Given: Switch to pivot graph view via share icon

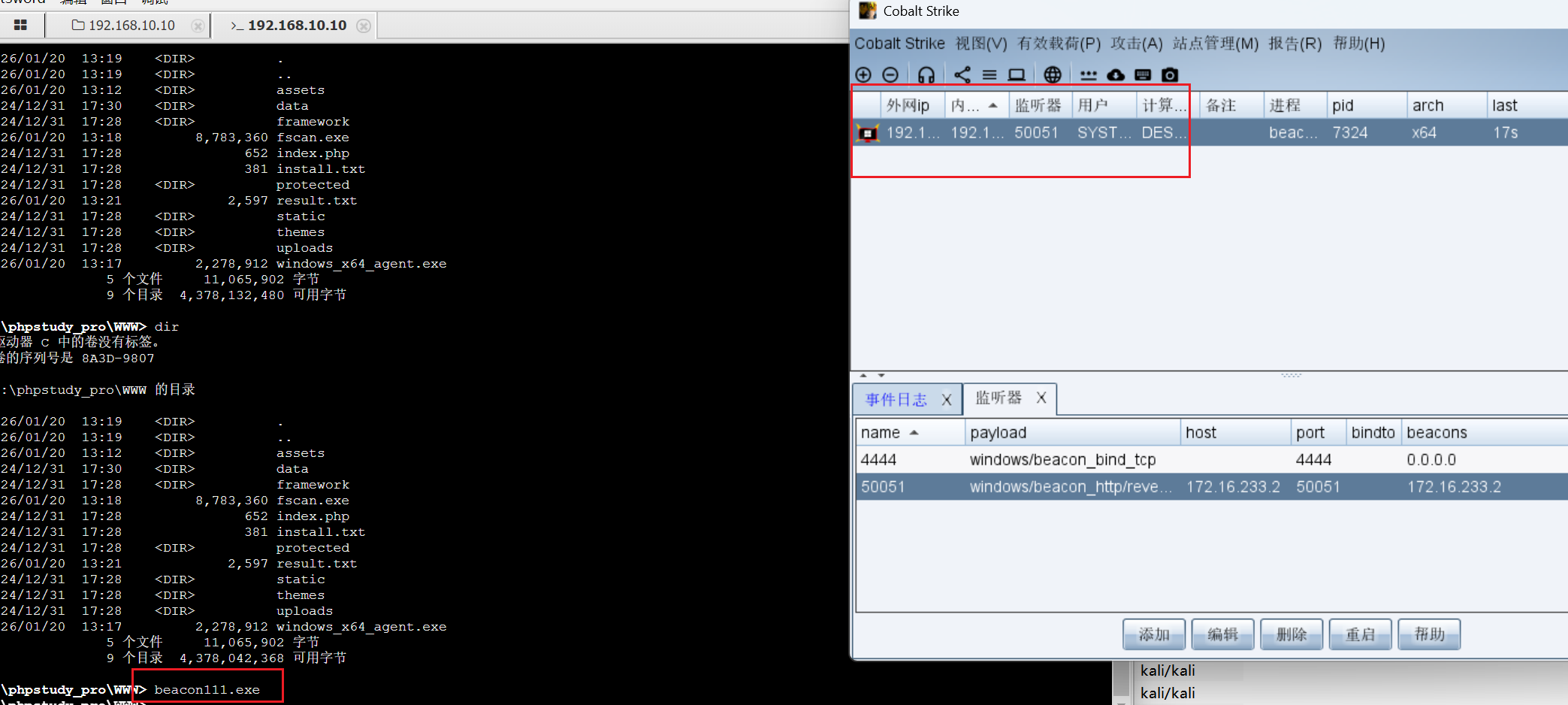Looking at the screenshot, I should coord(962,74).
